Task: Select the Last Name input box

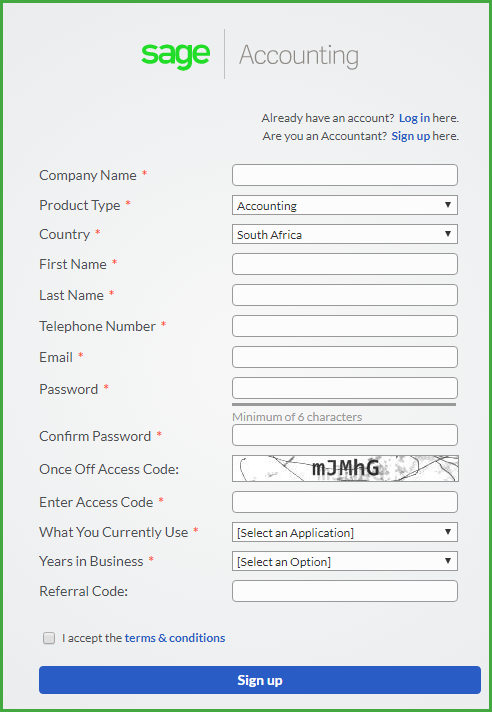Action: coord(345,295)
